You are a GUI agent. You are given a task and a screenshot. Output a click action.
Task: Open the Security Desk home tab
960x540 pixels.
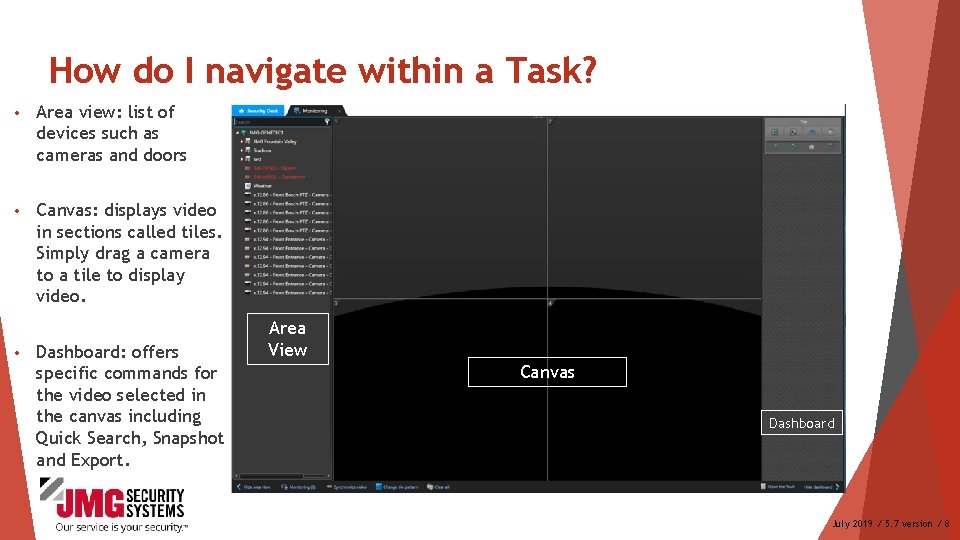click(x=258, y=111)
